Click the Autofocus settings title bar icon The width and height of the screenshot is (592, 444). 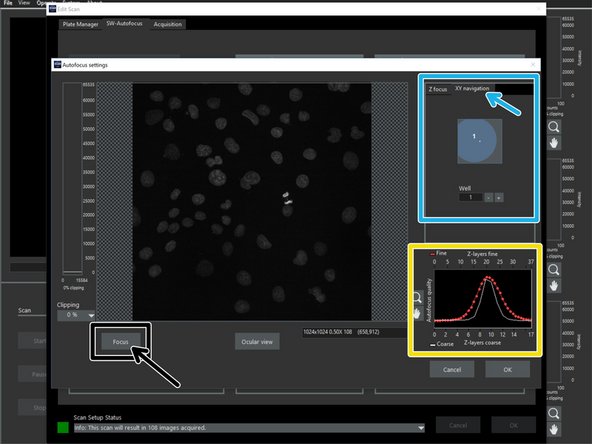(x=57, y=65)
